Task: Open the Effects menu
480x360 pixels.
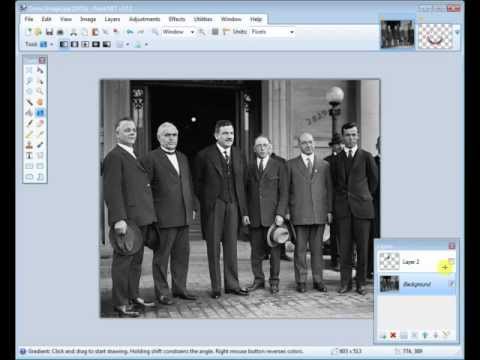Action: [x=177, y=19]
